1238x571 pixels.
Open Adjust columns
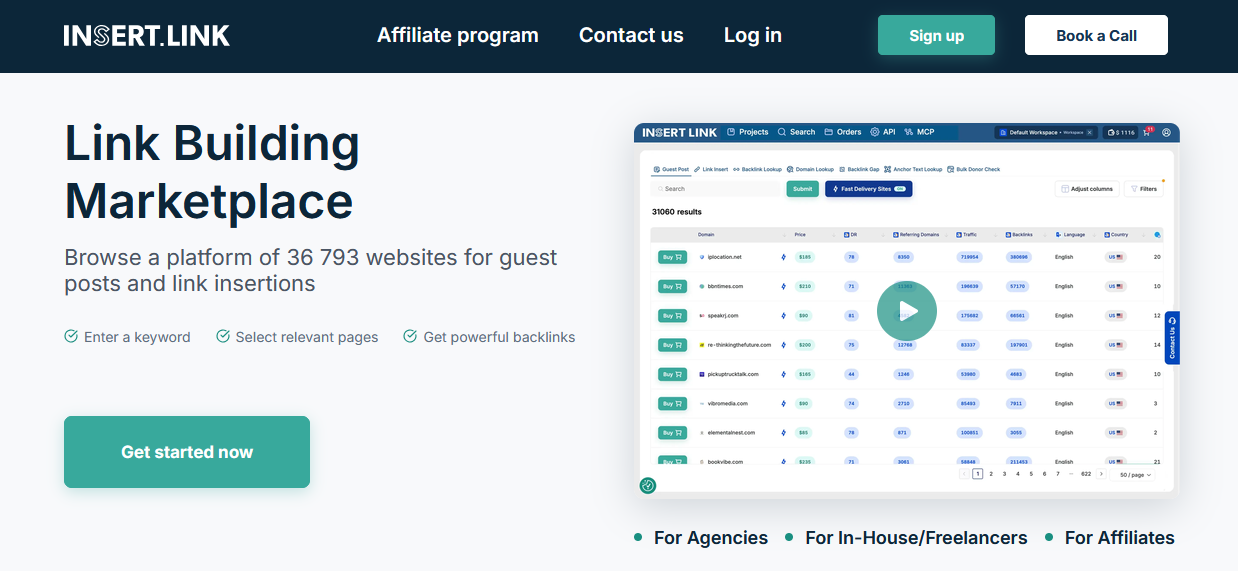click(1087, 188)
